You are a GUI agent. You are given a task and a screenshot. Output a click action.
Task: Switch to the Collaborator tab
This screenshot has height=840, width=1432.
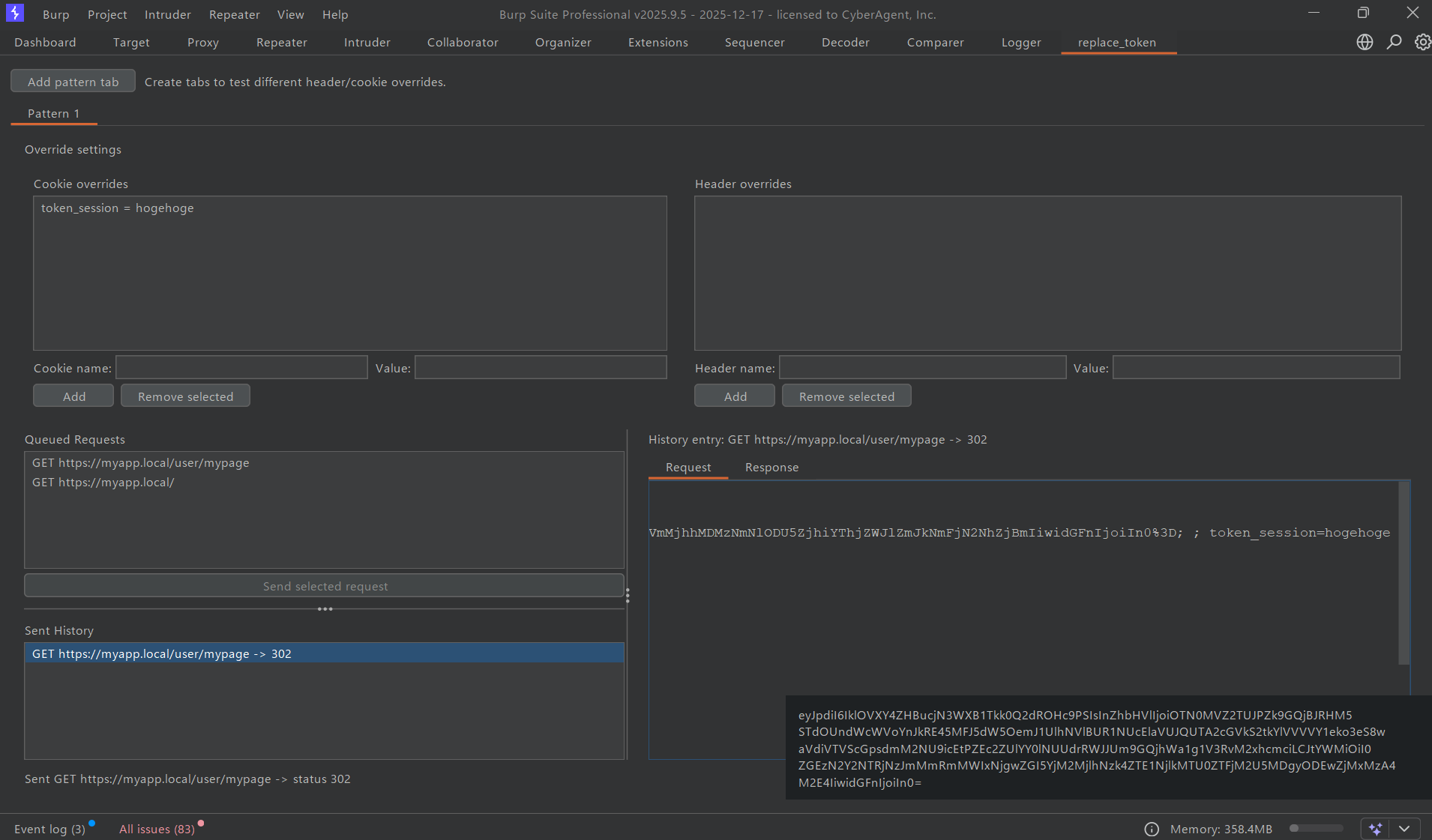click(x=463, y=42)
